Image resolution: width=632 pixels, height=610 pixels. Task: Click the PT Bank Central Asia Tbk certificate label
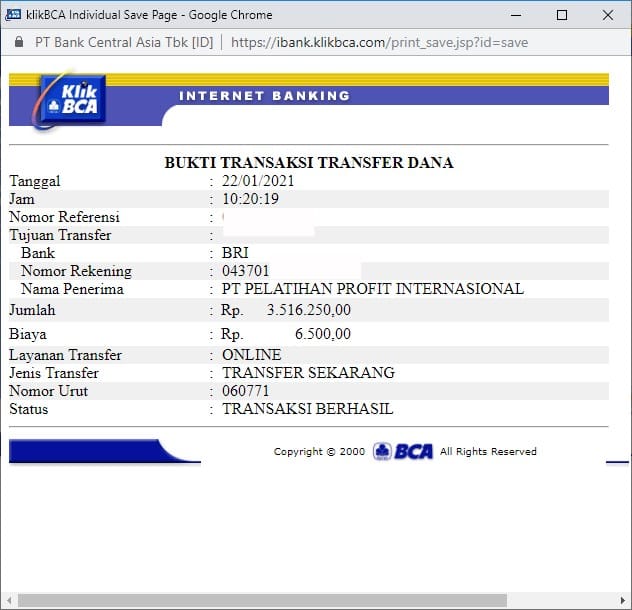(124, 42)
